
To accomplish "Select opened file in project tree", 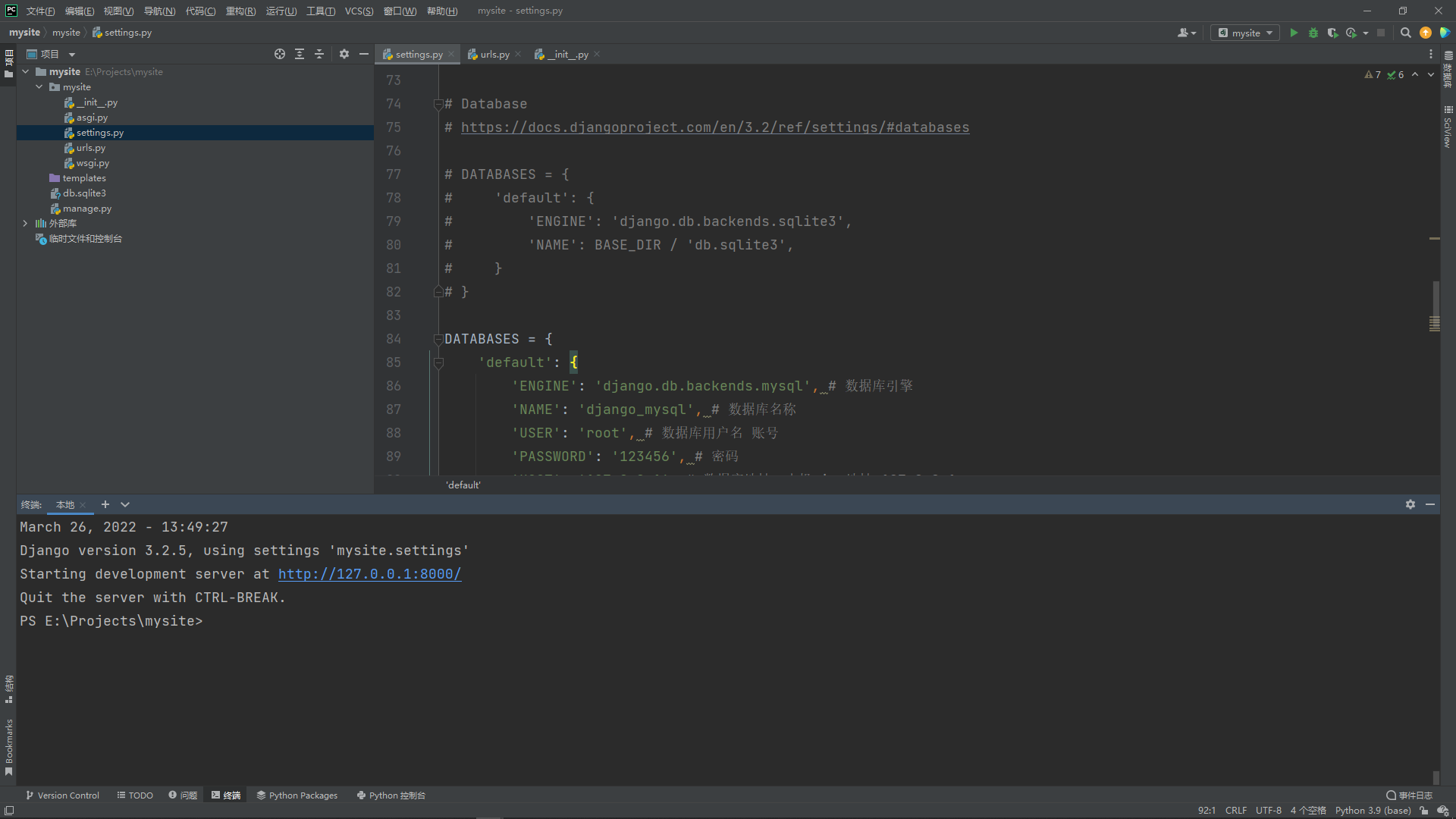I will click(x=280, y=54).
